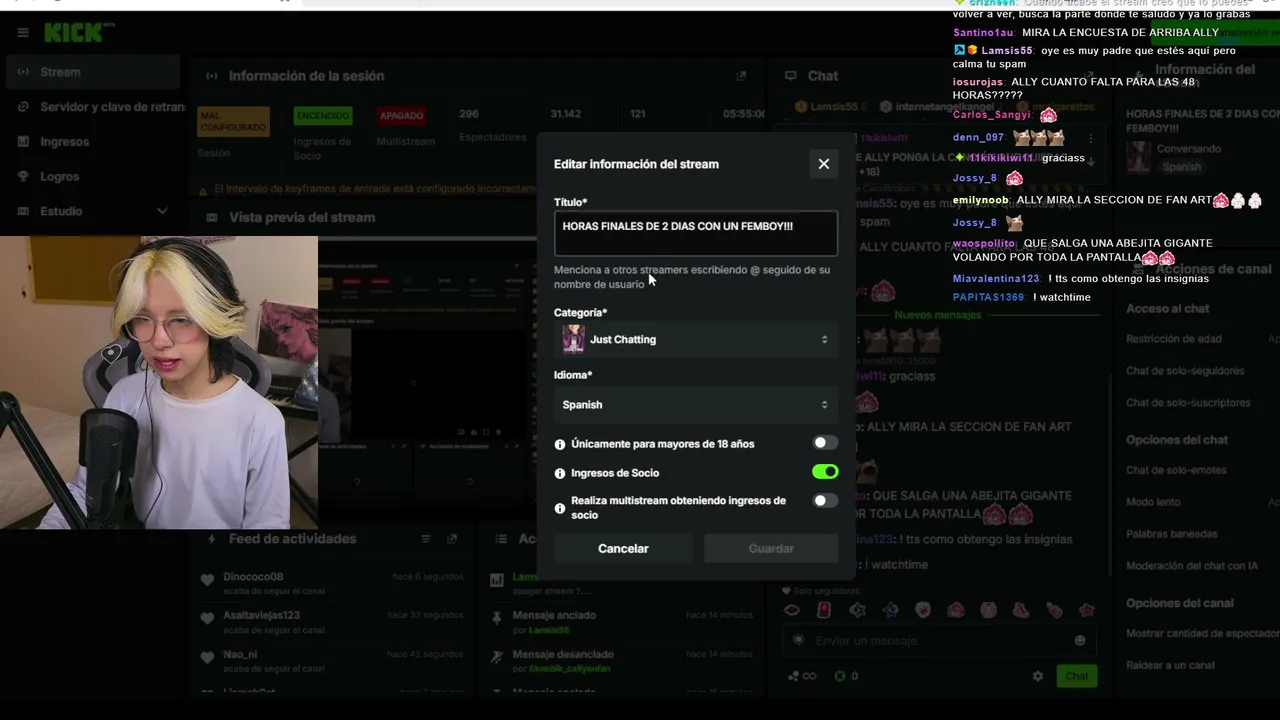Click the info icon beside Realiza multistream
Image resolution: width=1280 pixels, height=720 pixels.
[560, 508]
